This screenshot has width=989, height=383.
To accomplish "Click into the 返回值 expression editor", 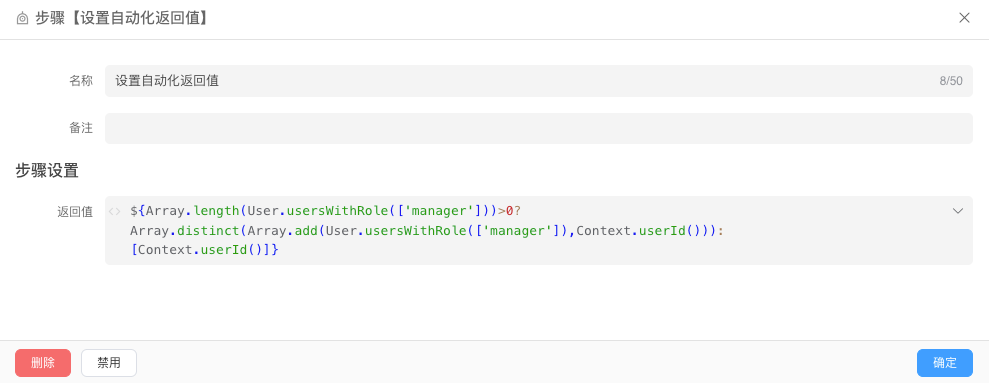I will (x=539, y=230).
